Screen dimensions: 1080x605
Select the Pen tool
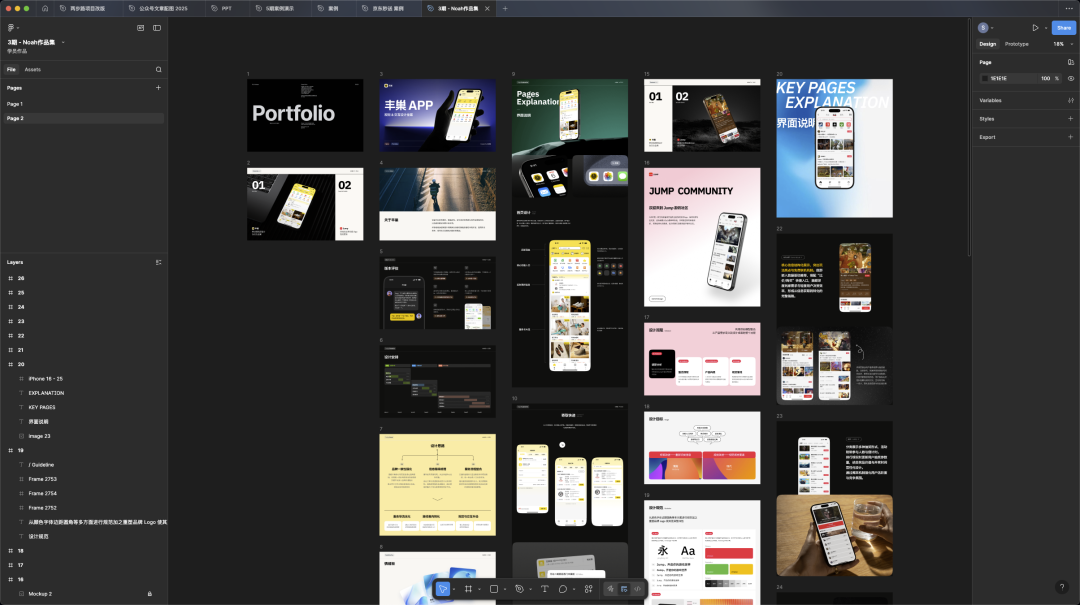tap(518, 589)
